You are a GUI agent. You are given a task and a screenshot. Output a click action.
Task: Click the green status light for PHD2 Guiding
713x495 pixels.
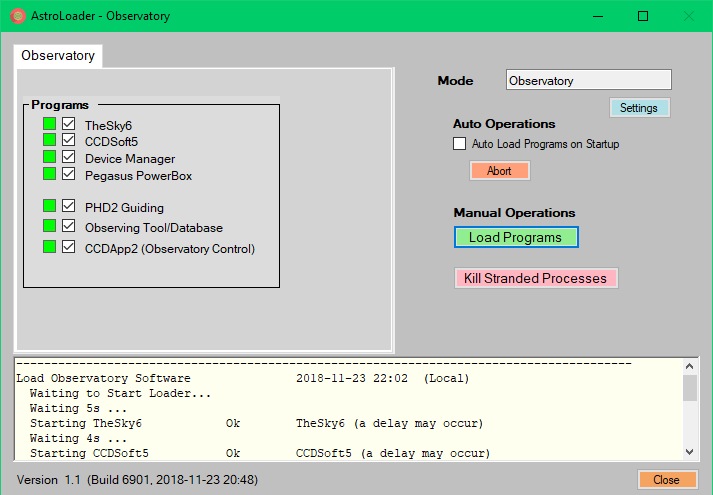[50, 205]
